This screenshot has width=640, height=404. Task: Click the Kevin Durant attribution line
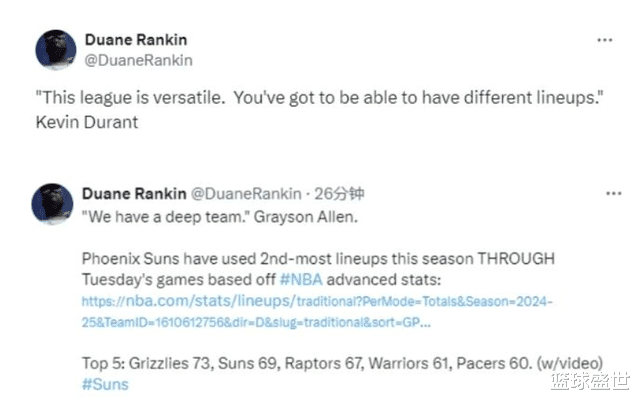click(87, 122)
